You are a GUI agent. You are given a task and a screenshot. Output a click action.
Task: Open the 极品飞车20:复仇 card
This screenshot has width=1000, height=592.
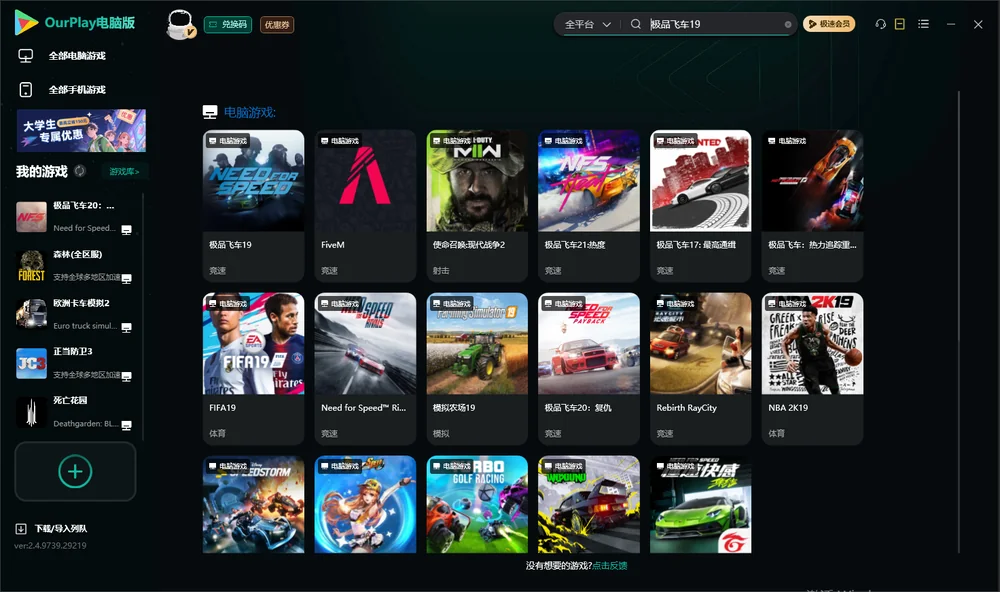(x=589, y=369)
